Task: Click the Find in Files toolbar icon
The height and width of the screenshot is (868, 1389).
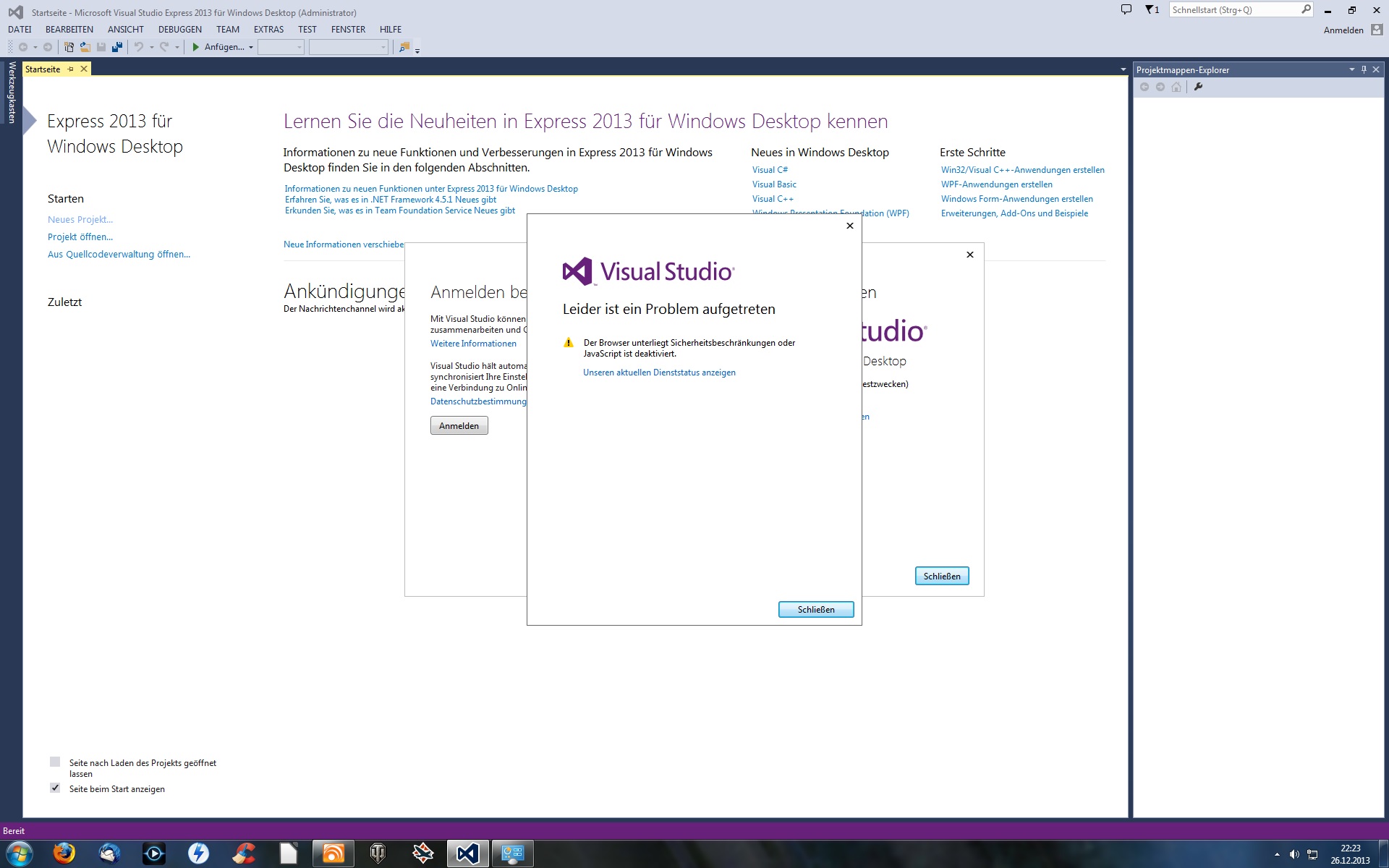Action: (x=404, y=47)
